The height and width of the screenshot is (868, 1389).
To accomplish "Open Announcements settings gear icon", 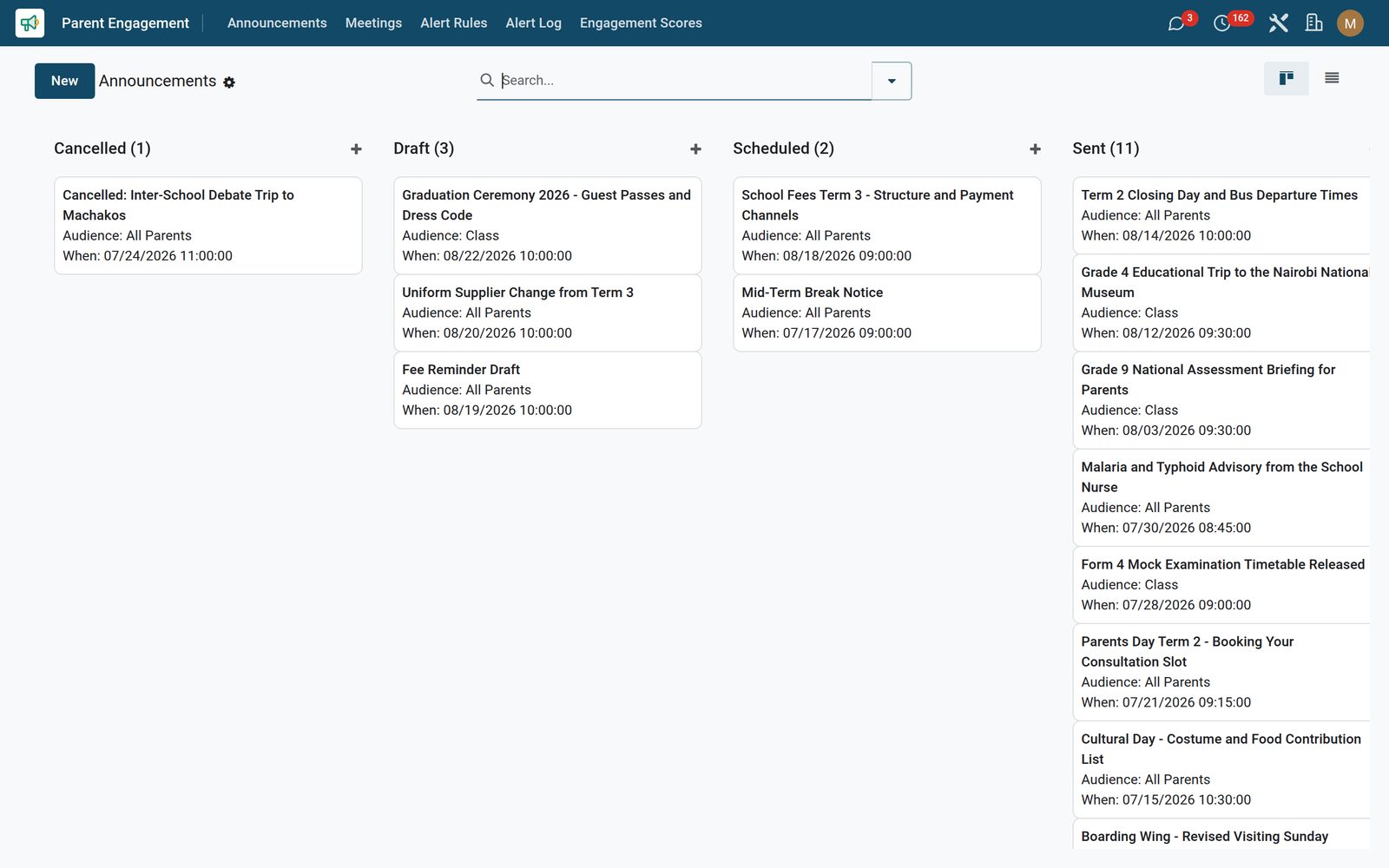I will coord(229,82).
